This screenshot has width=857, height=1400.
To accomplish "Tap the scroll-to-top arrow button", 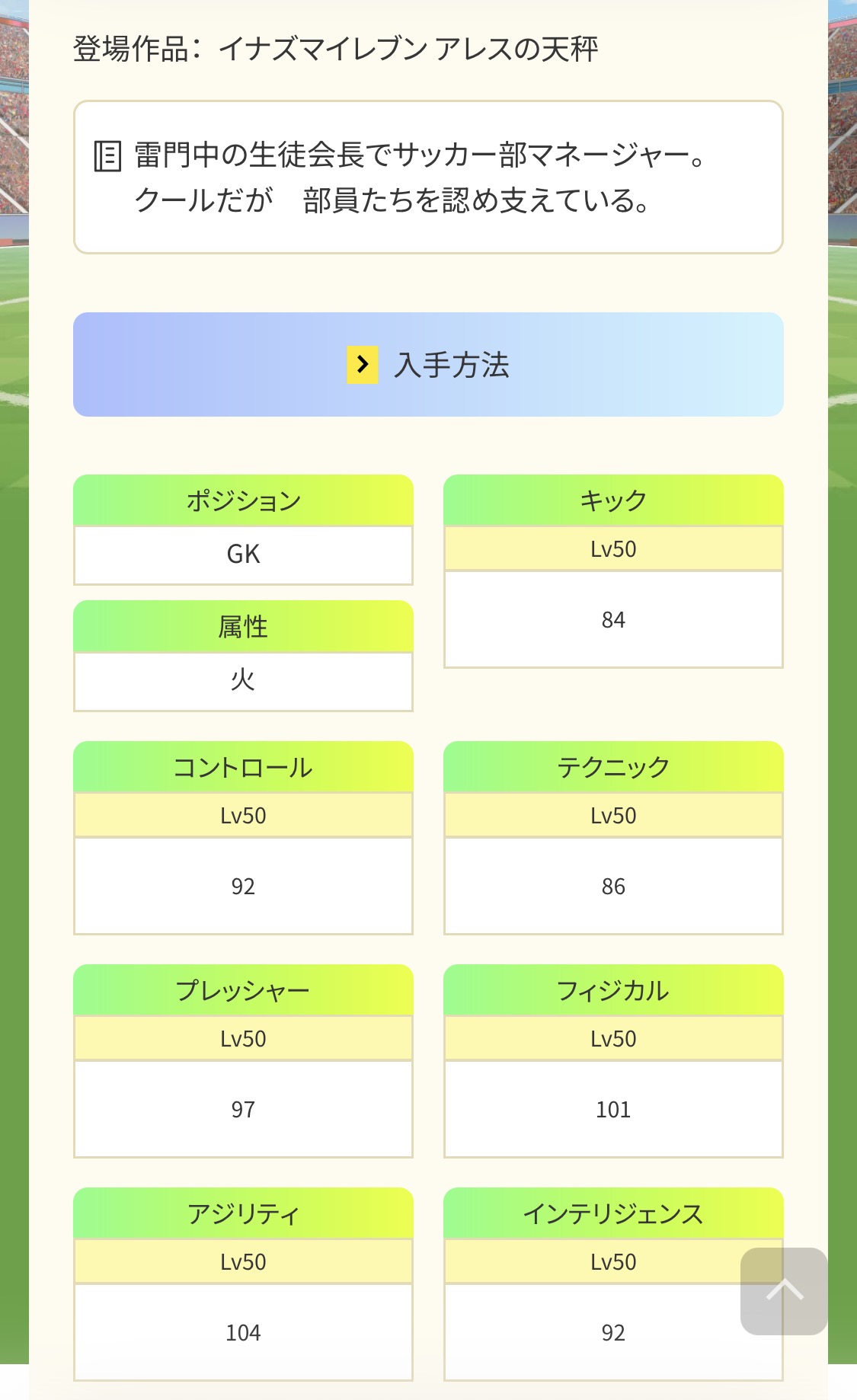I will [x=784, y=1290].
